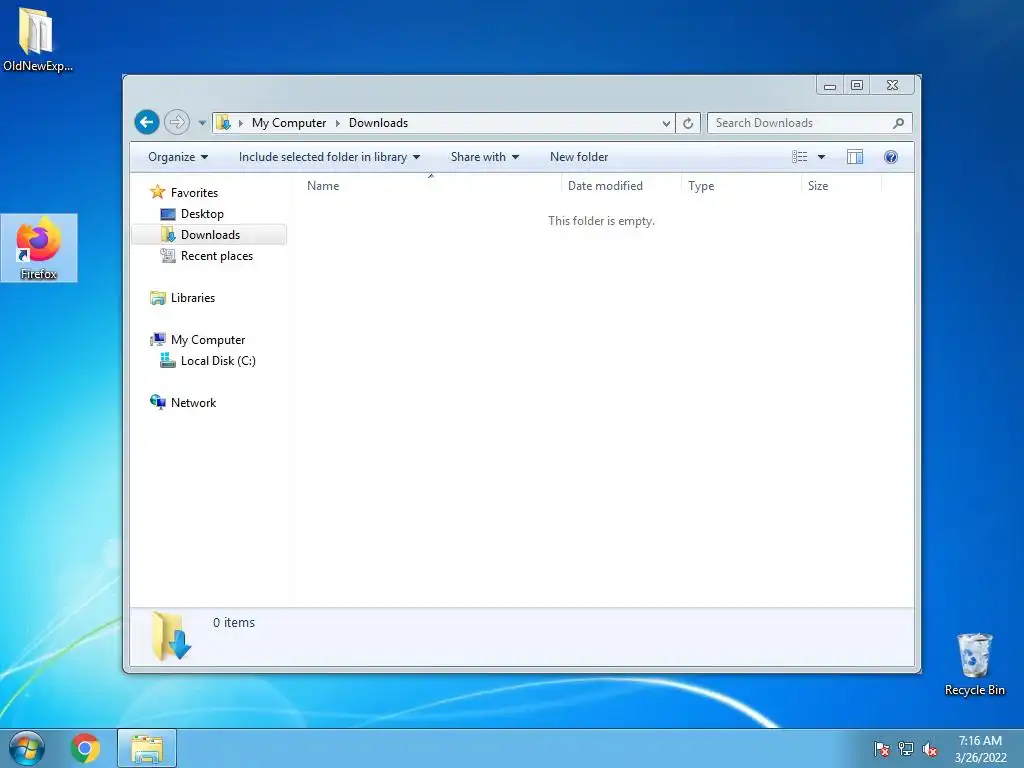Select the Recycle Bin on desktop
This screenshot has height=768, width=1024.
[974, 664]
